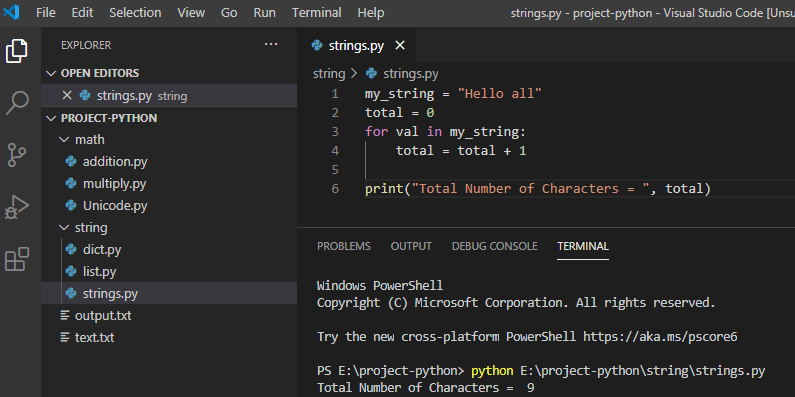Click line number 1 in editor gutter
Image resolution: width=795 pixels, height=397 pixels.
click(335, 94)
